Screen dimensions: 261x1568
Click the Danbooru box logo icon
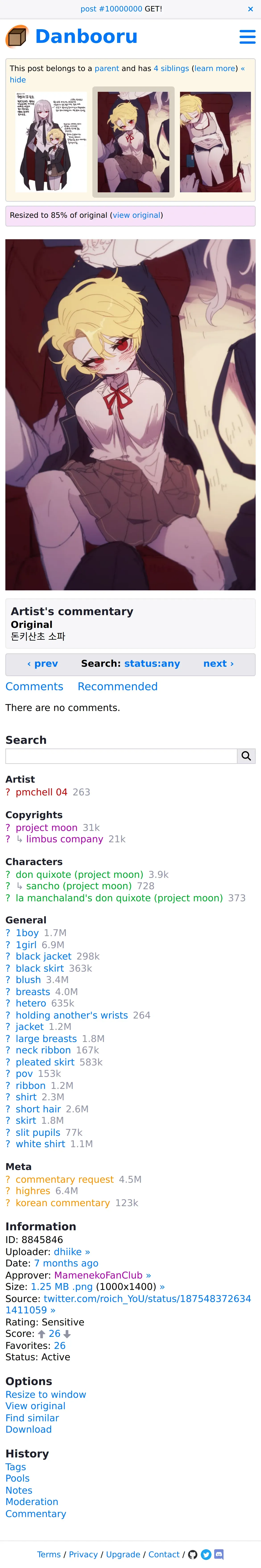pos(17,37)
